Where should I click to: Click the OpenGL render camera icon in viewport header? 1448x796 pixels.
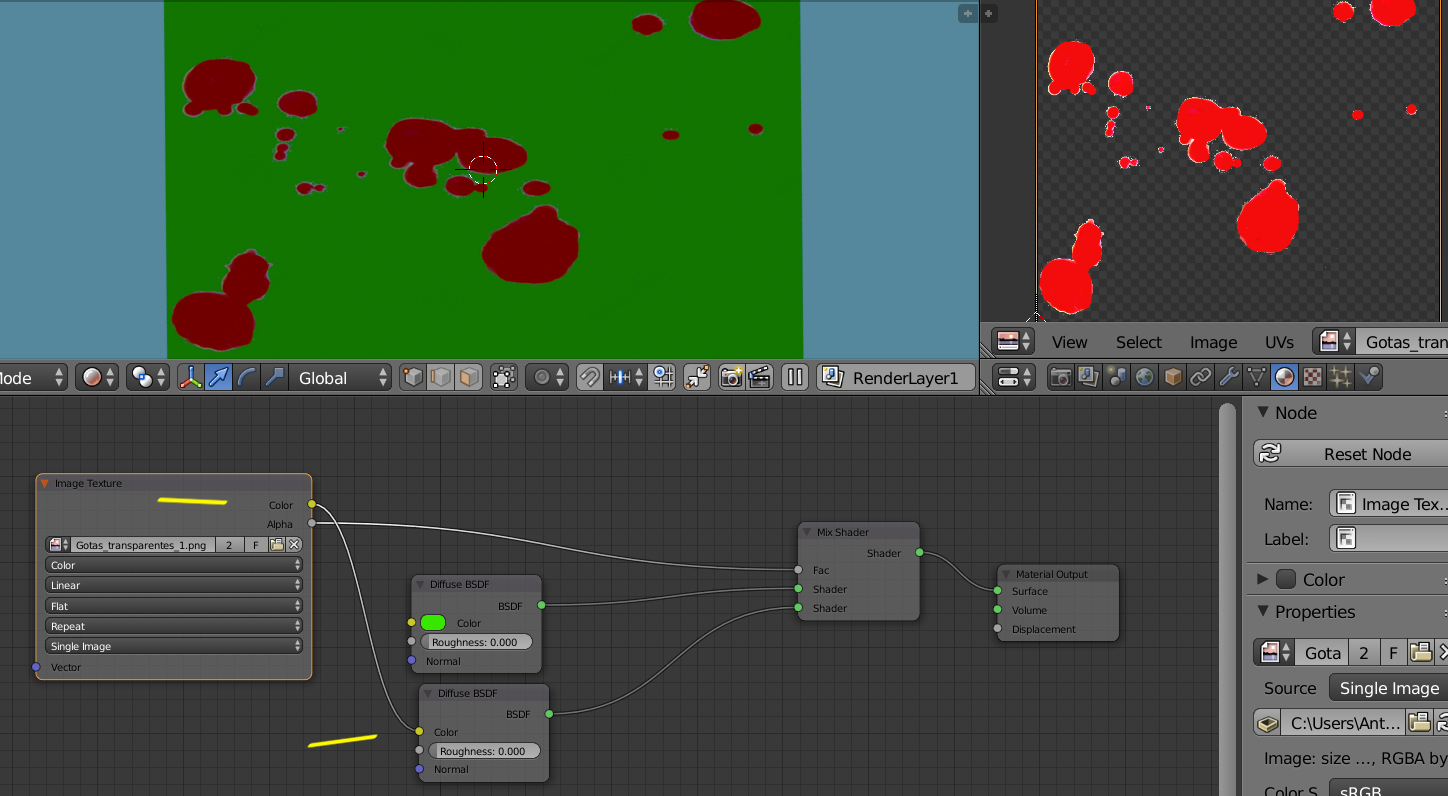pyautogui.click(x=732, y=377)
